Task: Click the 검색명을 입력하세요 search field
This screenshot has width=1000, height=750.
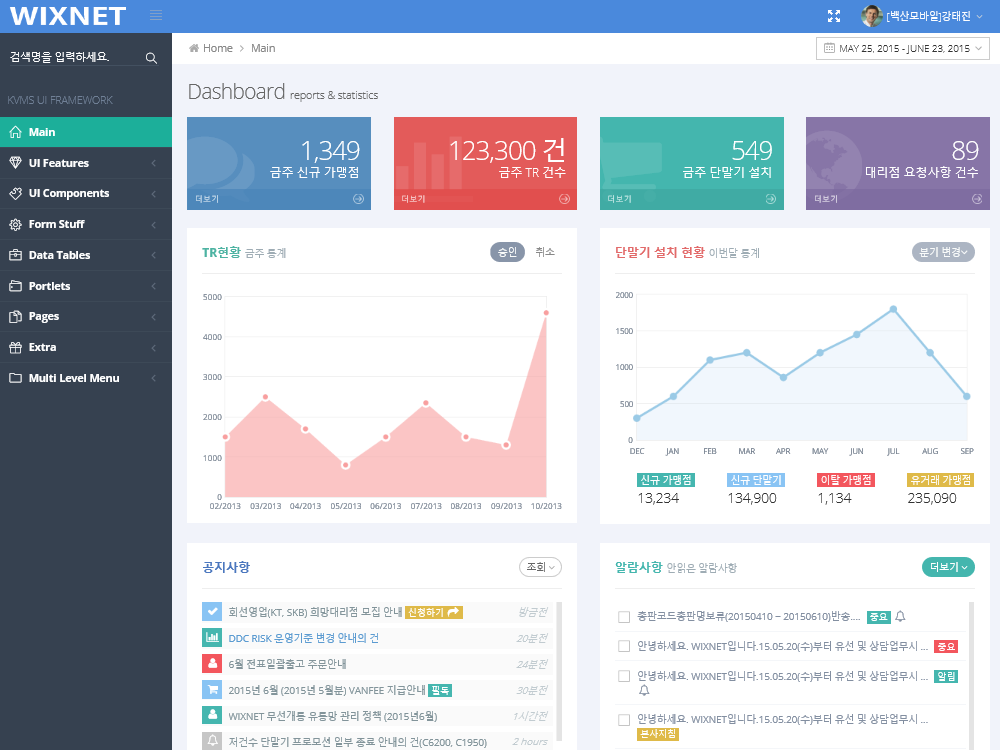Action: [75, 57]
